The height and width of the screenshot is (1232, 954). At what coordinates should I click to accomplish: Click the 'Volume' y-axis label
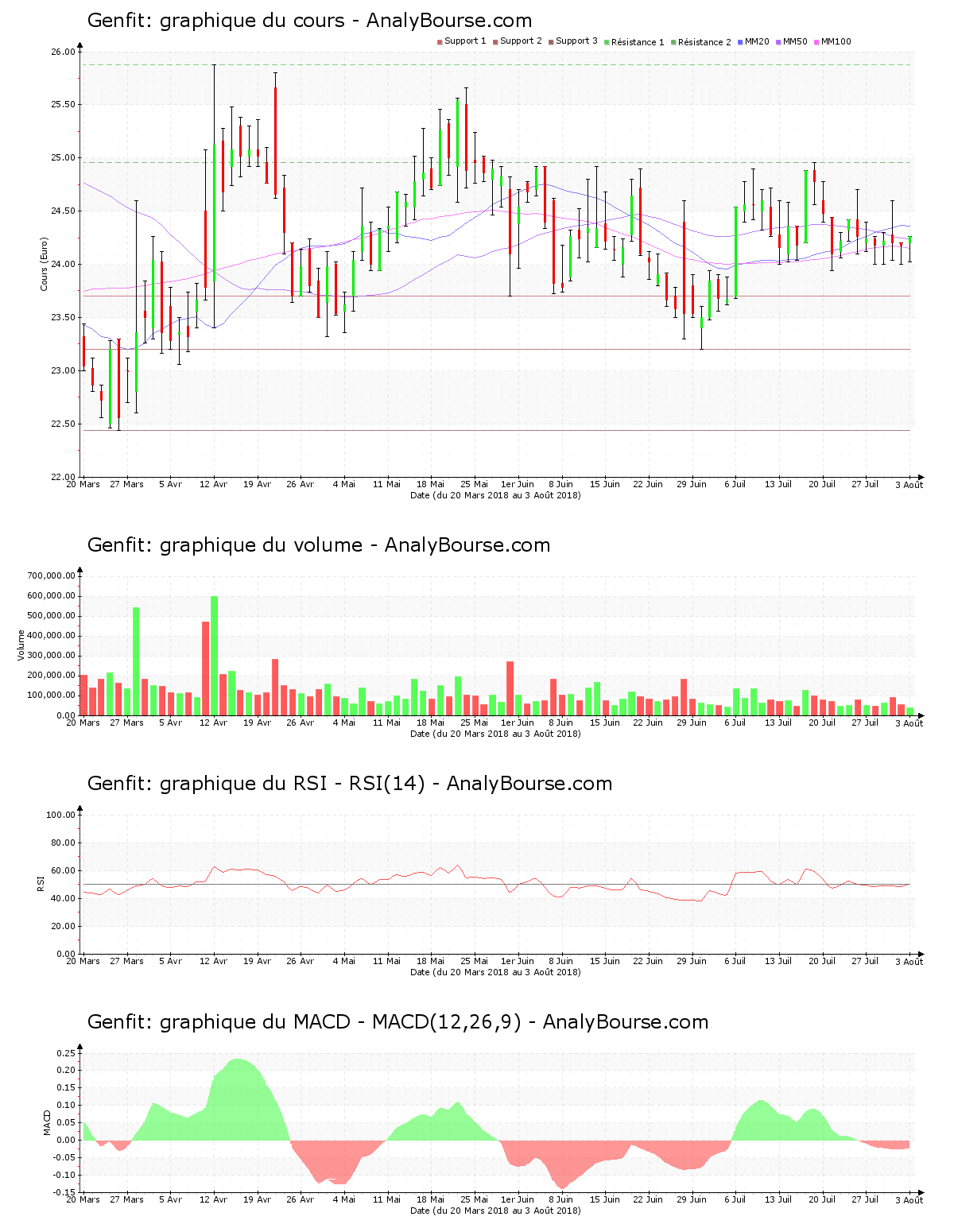click(x=21, y=645)
